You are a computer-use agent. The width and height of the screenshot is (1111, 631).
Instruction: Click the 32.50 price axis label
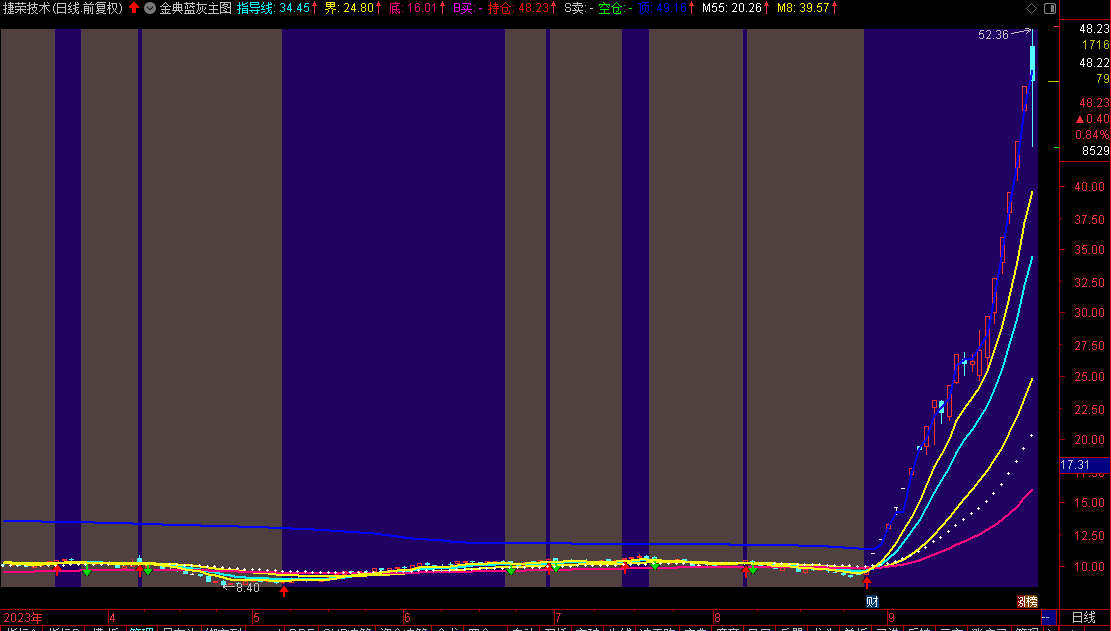click(x=1090, y=283)
